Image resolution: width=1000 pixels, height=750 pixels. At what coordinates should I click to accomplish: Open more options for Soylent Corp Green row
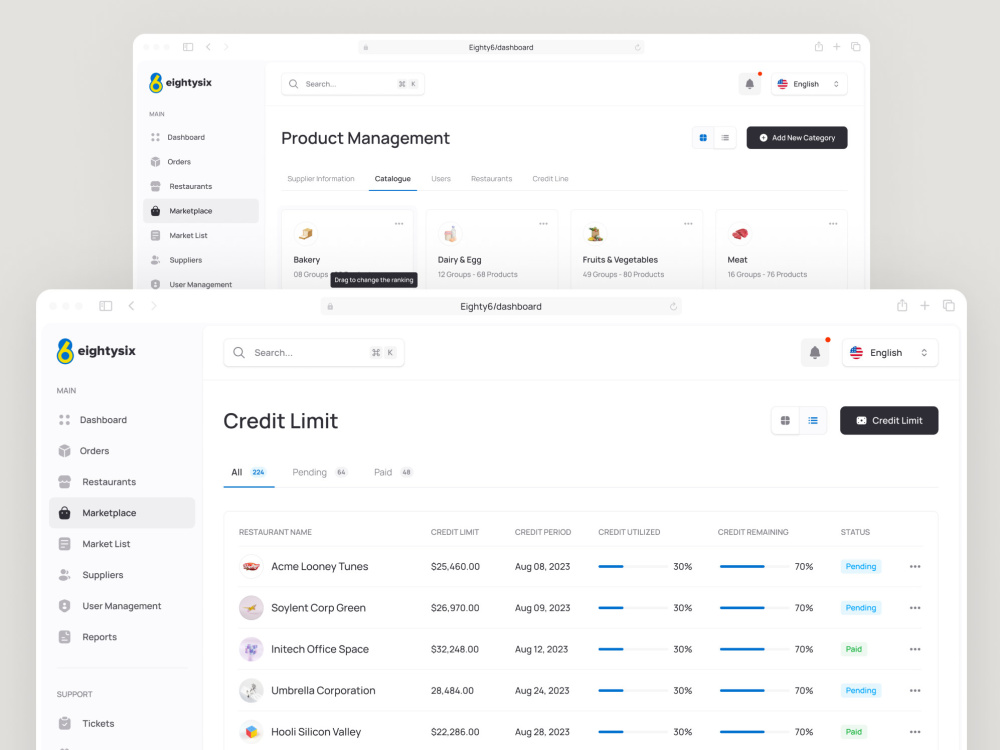pos(915,608)
